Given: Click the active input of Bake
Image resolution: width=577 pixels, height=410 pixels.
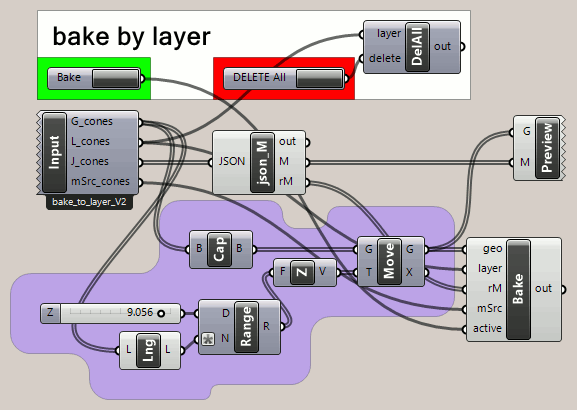Looking at the screenshot, I should click(487, 328).
